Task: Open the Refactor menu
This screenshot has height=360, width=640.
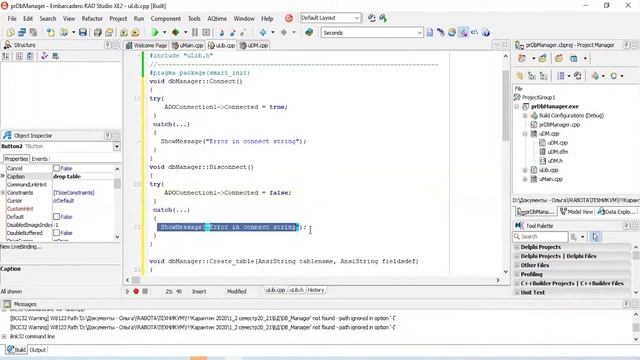Action: tap(92, 19)
